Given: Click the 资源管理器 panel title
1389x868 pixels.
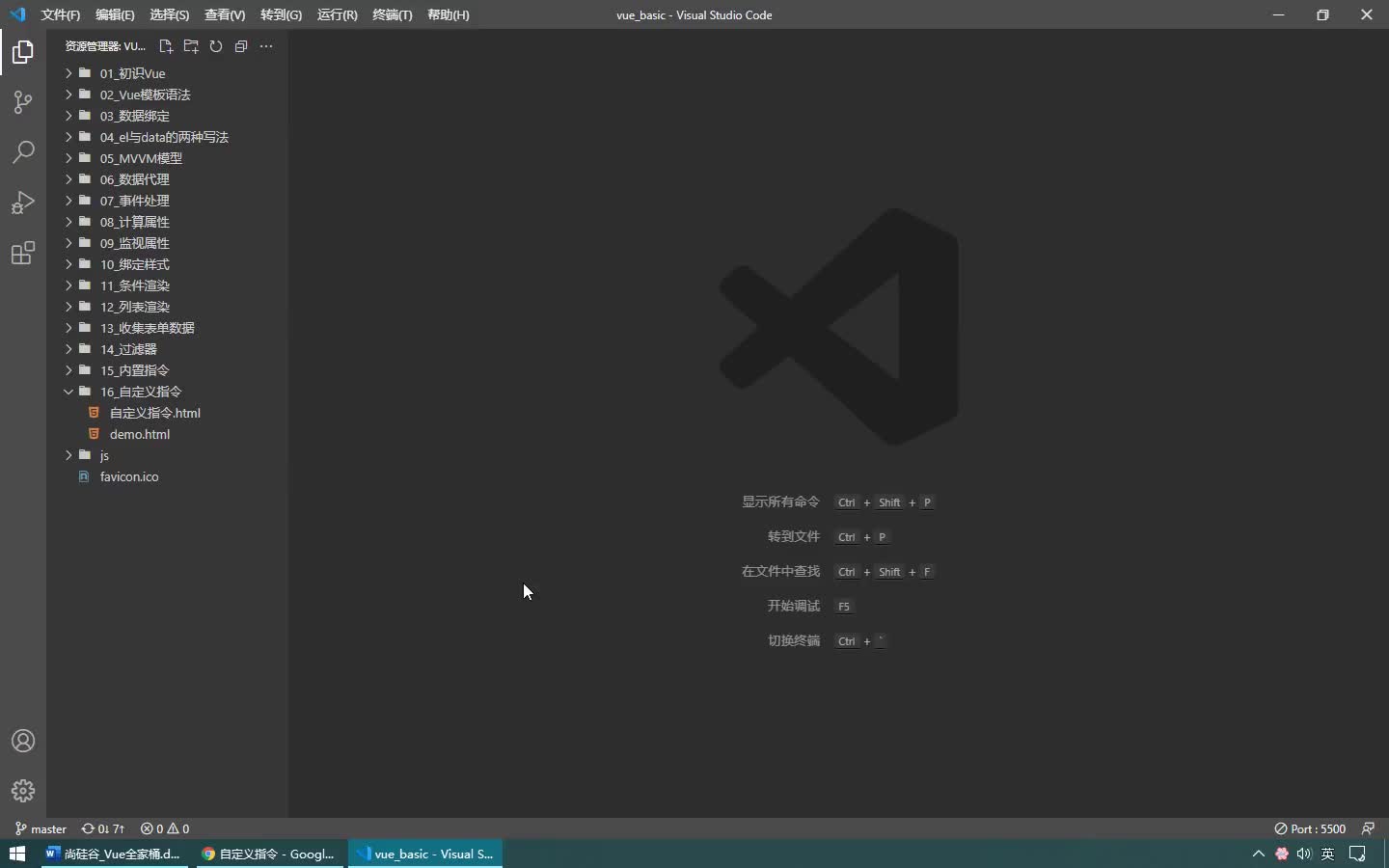Looking at the screenshot, I should [105, 46].
